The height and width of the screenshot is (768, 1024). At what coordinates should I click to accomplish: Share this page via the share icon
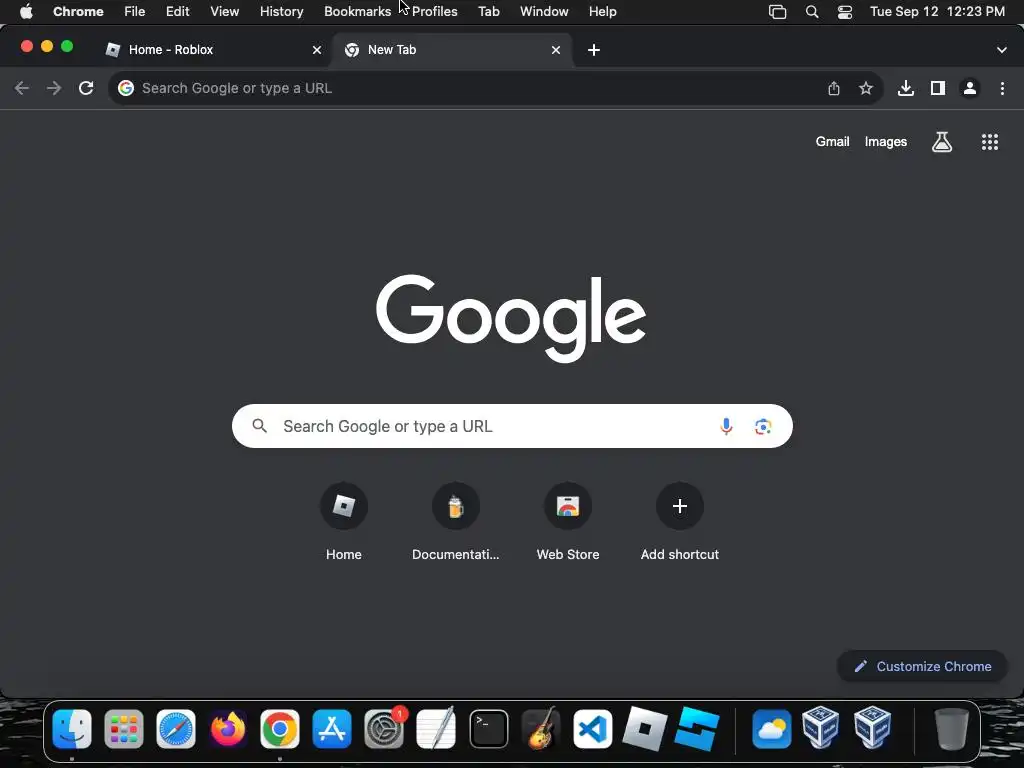[x=834, y=88]
